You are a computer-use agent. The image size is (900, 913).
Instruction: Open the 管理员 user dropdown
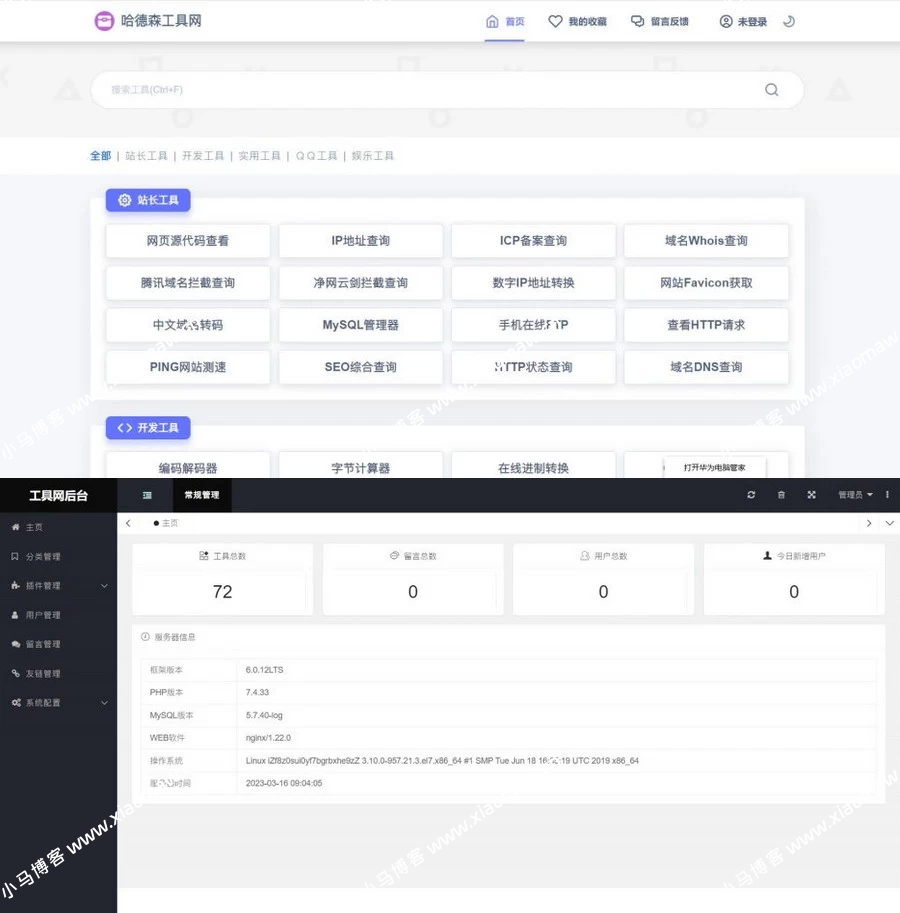tap(855, 495)
